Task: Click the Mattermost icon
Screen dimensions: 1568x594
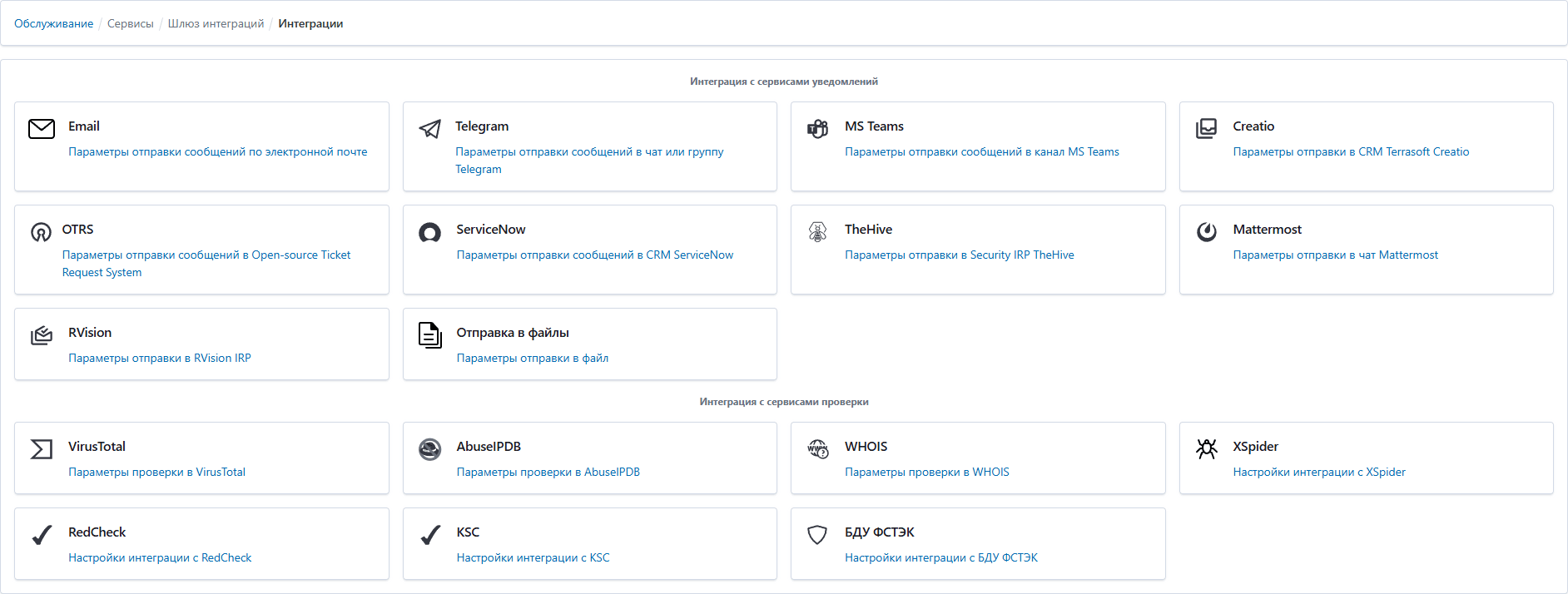Action: [1206, 231]
